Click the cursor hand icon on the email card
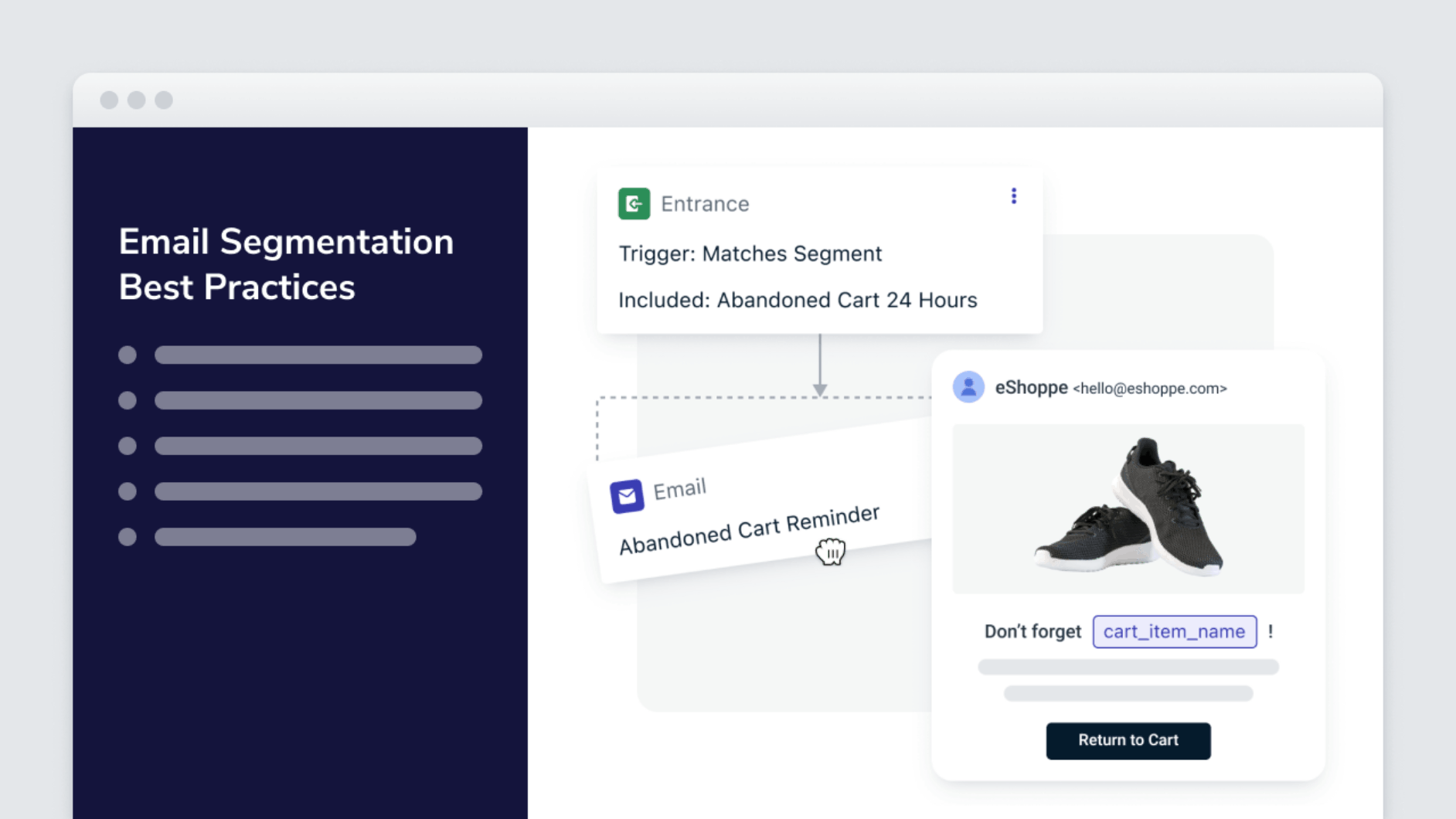Viewport: 1456px width, 819px height. pos(830,550)
